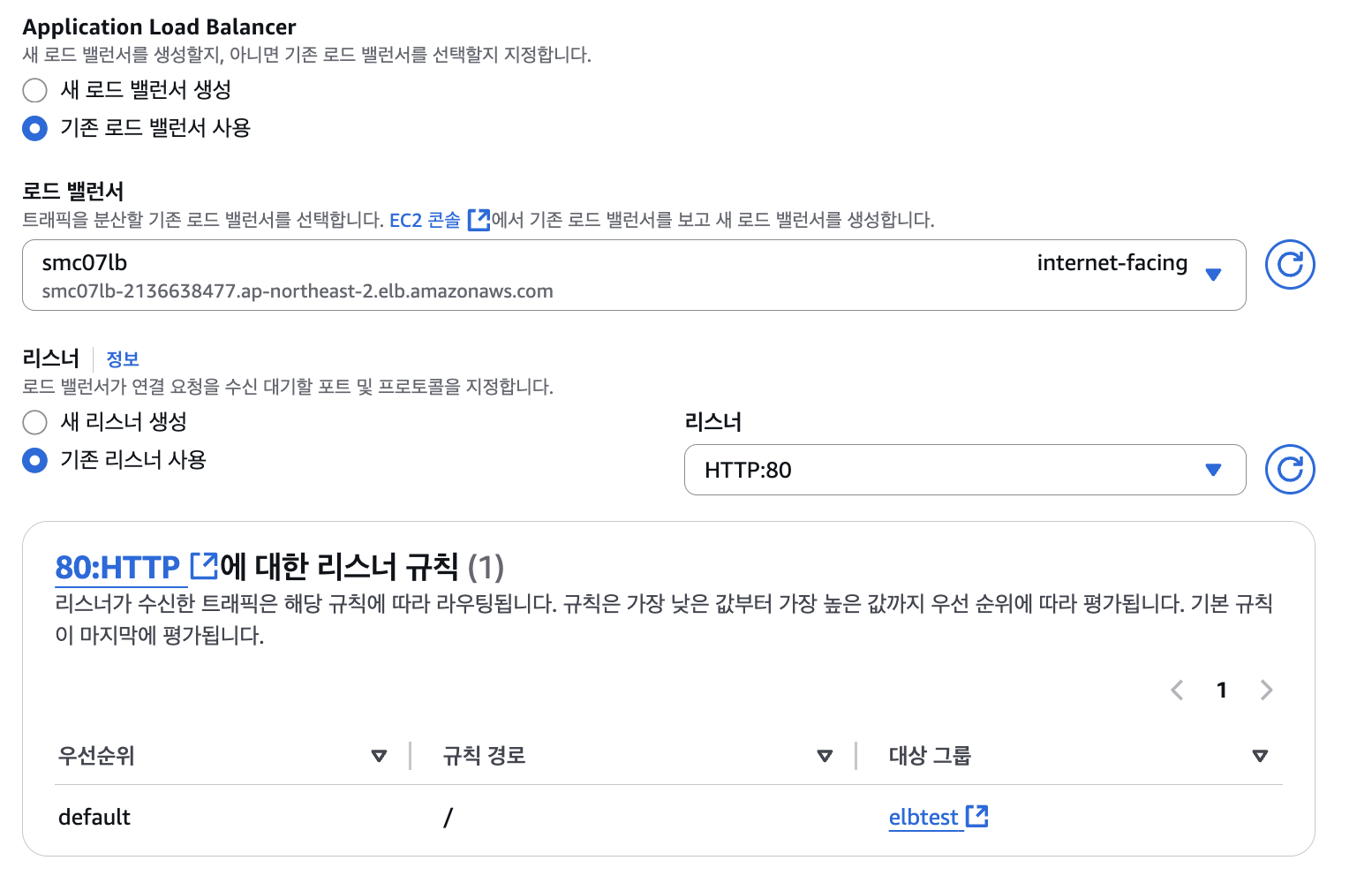The height and width of the screenshot is (883, 1372).
Task: Select 기존 로드 밸런서 사용 radio option
Action: click(34, 128)
